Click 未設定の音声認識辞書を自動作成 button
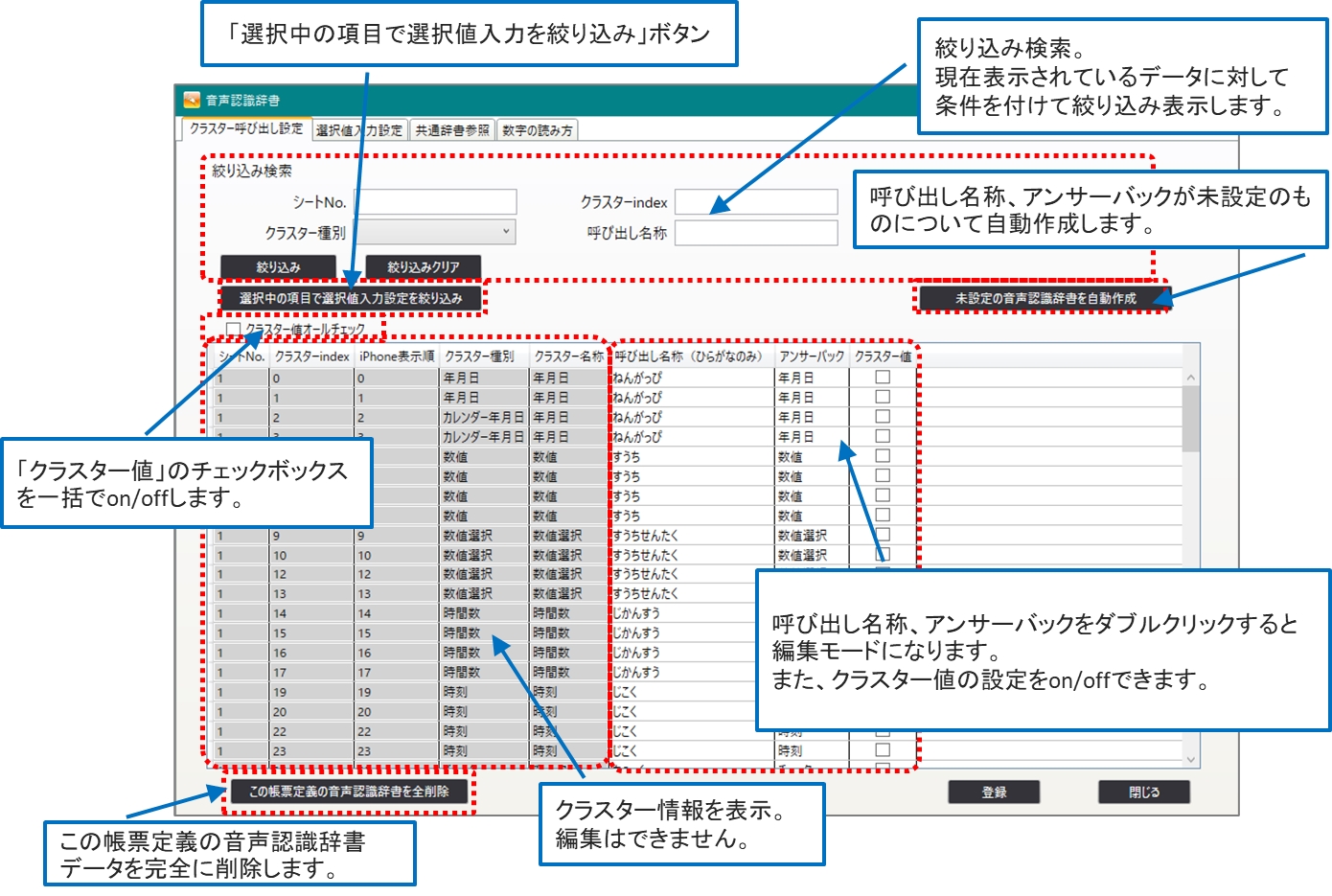Screen dimensions: 1332x896 (1045, 298)
